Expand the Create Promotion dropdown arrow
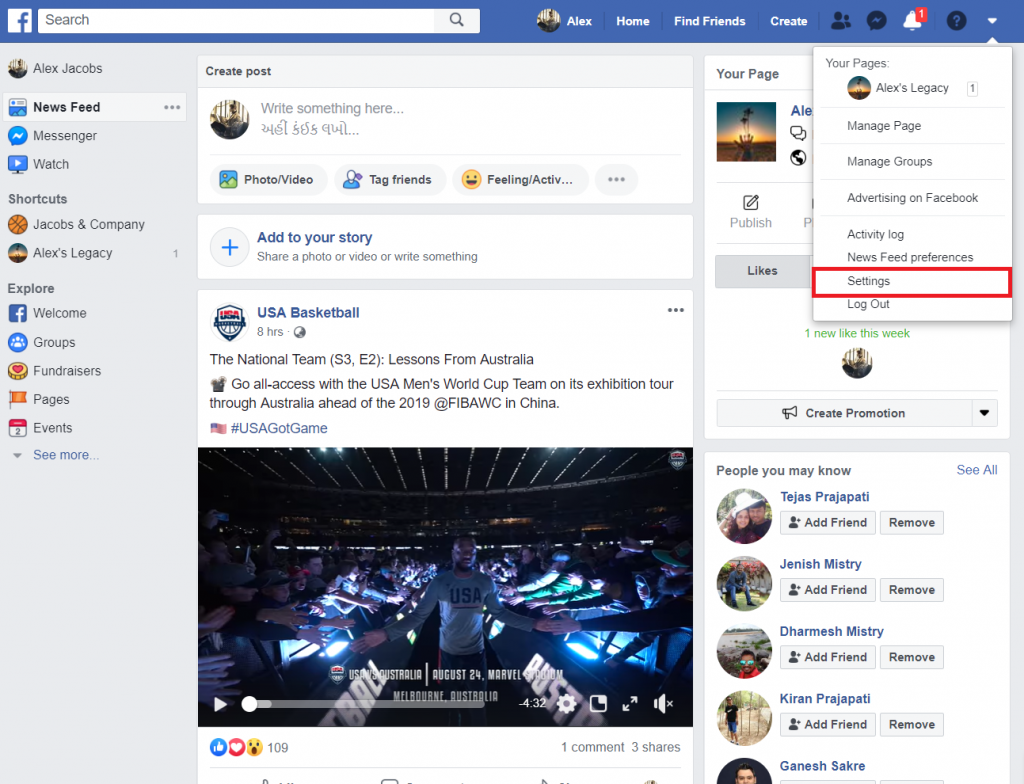Screen dimensions: 1024x784 coord(984,413)
